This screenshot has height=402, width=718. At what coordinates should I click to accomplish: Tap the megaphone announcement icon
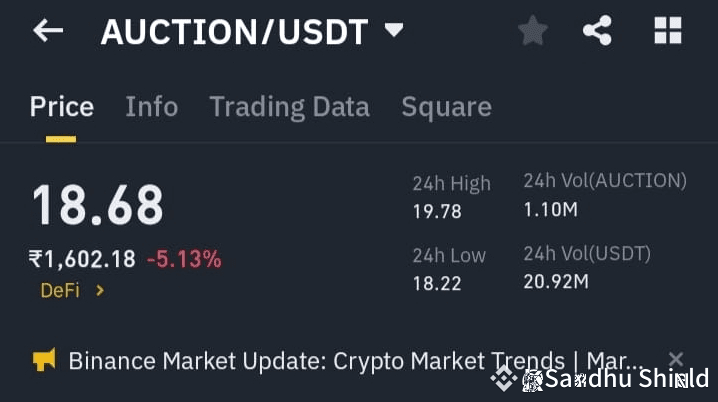point(44,360)
